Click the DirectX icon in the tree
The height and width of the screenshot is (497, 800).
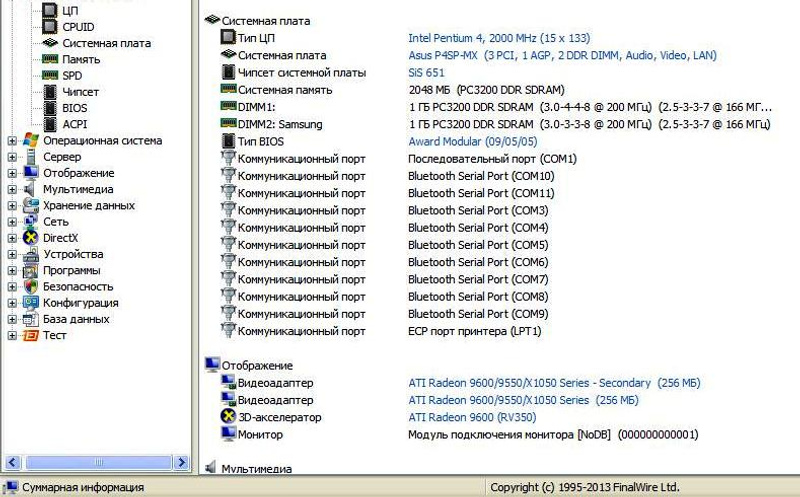pyautogui.click(x=30, y=238)
